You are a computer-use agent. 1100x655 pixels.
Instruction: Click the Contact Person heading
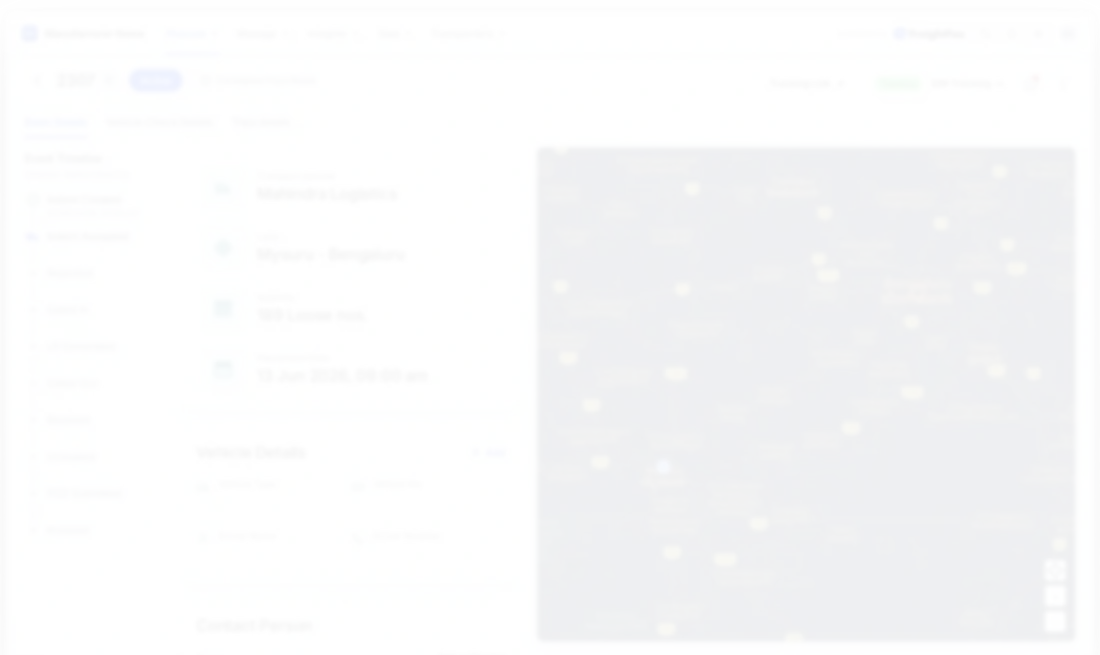pos(253,625)
